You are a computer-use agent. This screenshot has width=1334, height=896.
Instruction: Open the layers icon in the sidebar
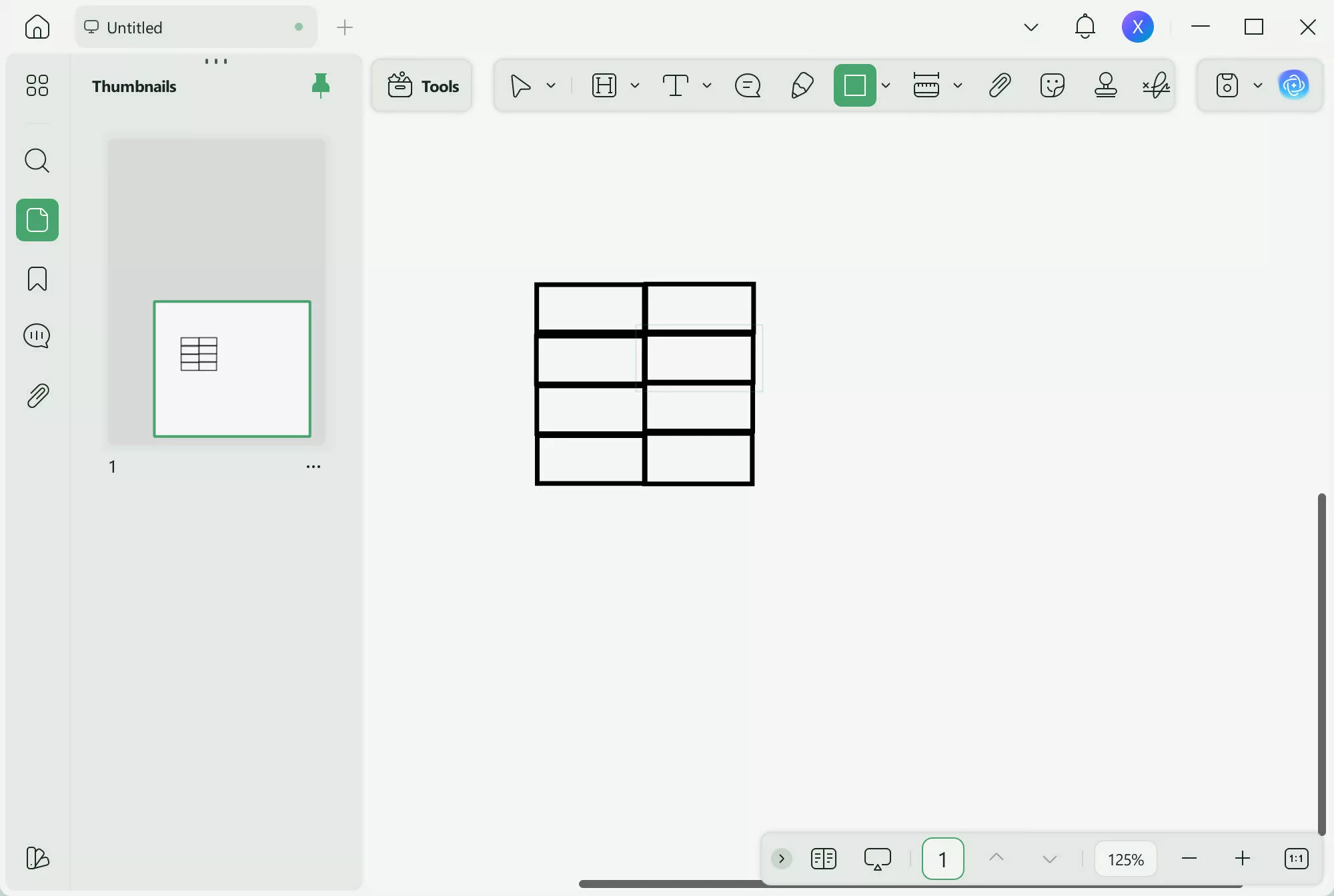(x=37, y=858)
